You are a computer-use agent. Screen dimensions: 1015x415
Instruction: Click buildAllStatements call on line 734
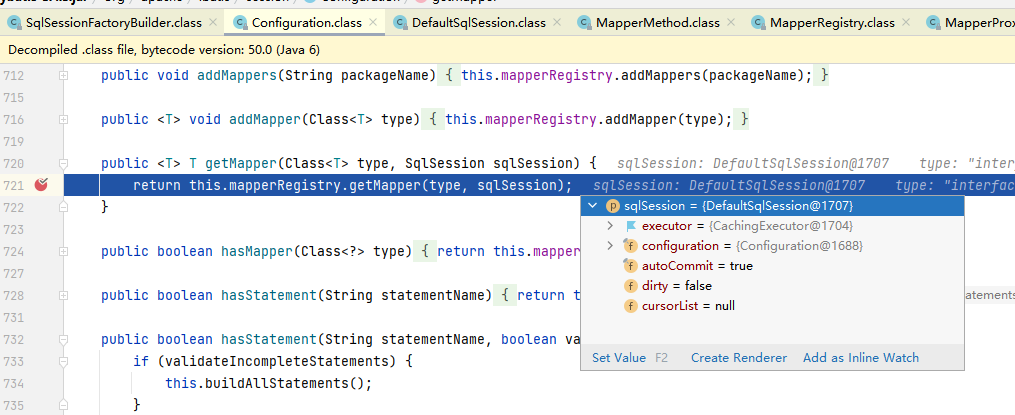tap(278, 383)
